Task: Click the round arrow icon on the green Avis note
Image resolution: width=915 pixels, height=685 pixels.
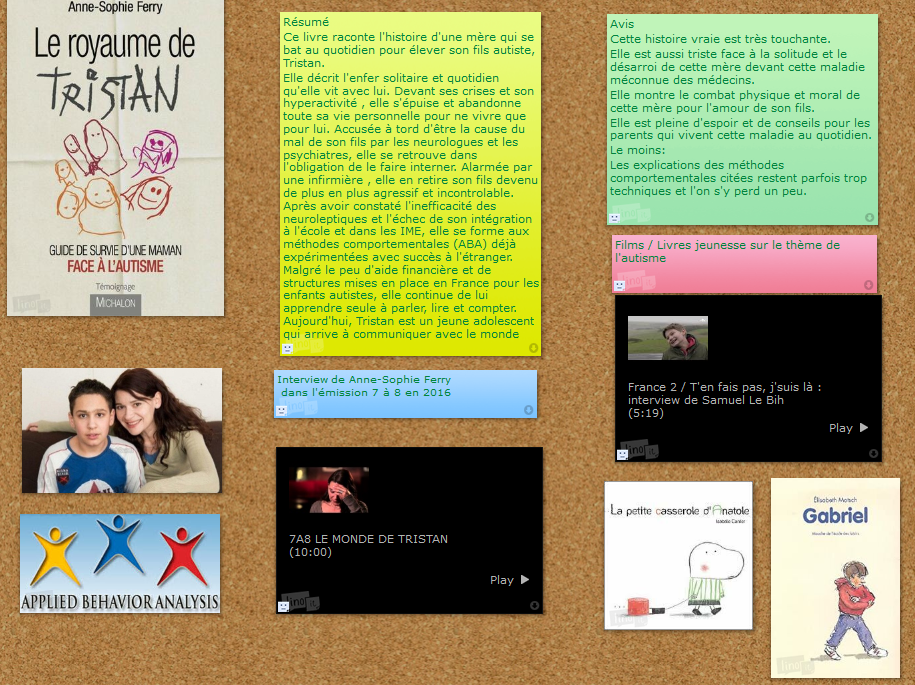Action: pyautogui.click(x=869, y=218)
